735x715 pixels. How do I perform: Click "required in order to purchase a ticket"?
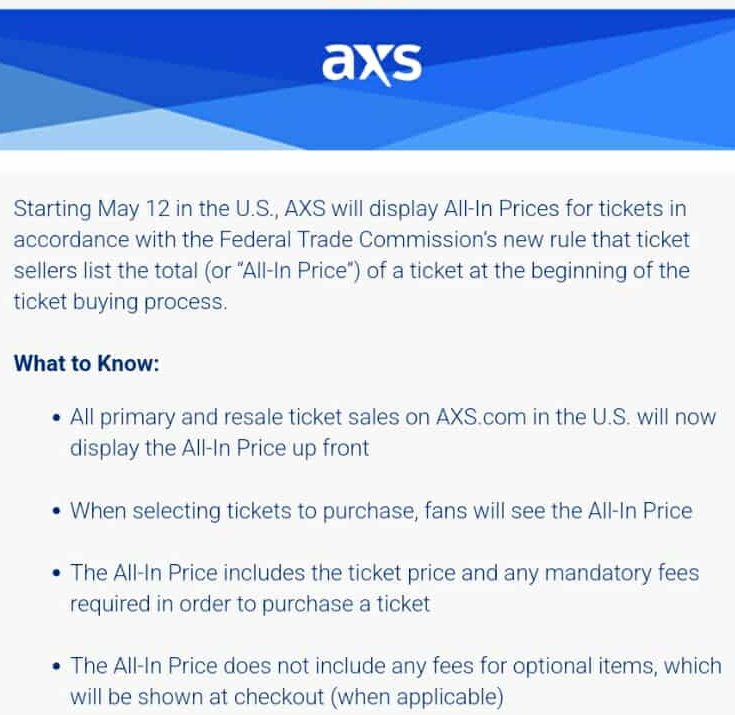[x=250, y=604]
